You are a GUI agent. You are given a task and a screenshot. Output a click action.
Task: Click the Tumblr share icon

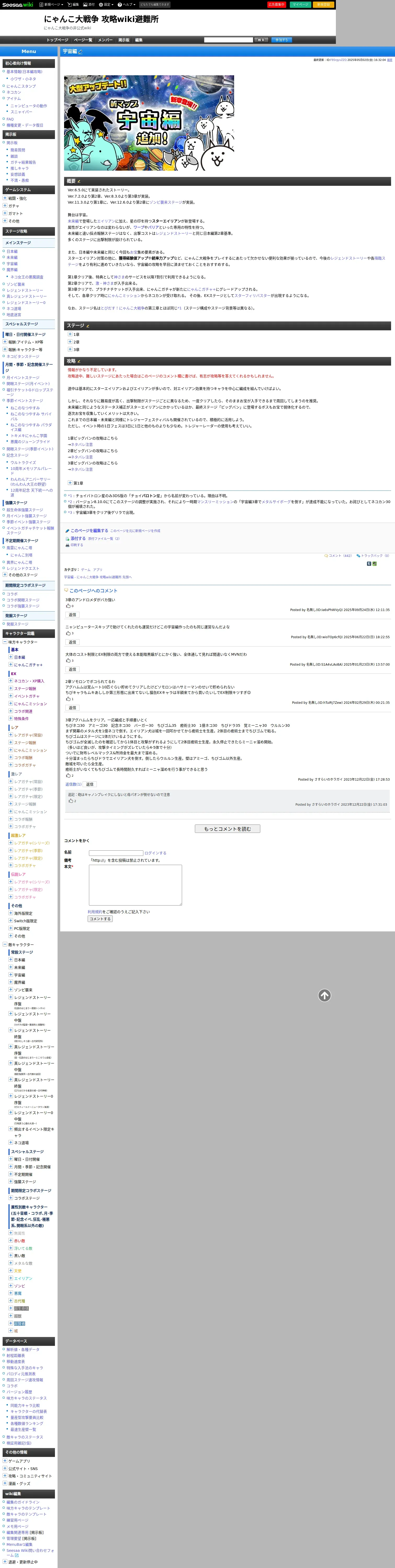369,564
